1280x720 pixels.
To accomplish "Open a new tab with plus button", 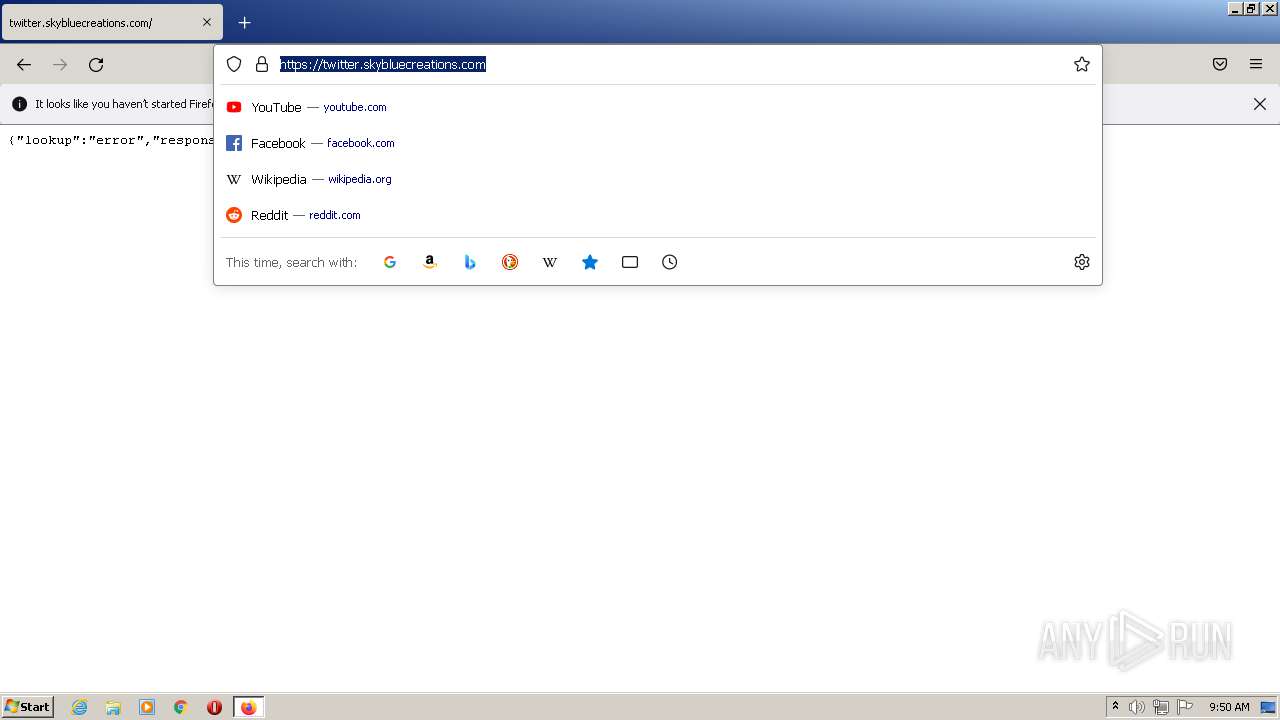I will point(245,22).
